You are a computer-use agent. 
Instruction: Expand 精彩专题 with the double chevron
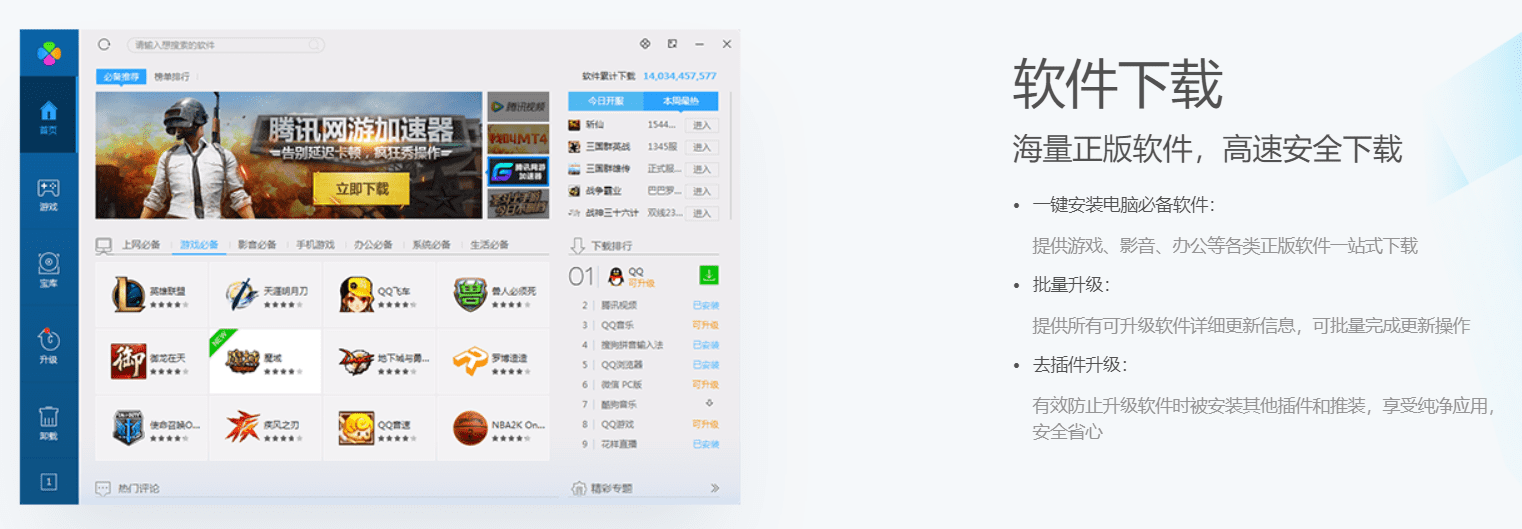[x=715, y=488]
